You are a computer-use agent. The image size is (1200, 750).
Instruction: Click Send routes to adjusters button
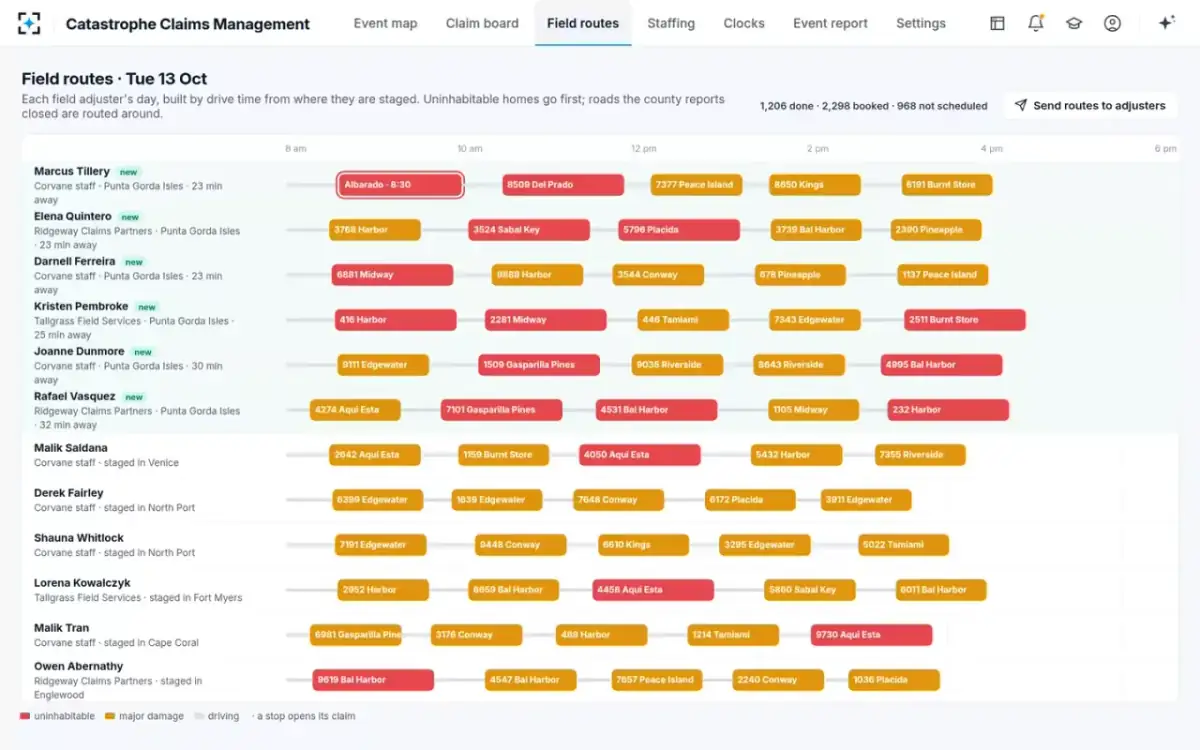(1090, 105)
